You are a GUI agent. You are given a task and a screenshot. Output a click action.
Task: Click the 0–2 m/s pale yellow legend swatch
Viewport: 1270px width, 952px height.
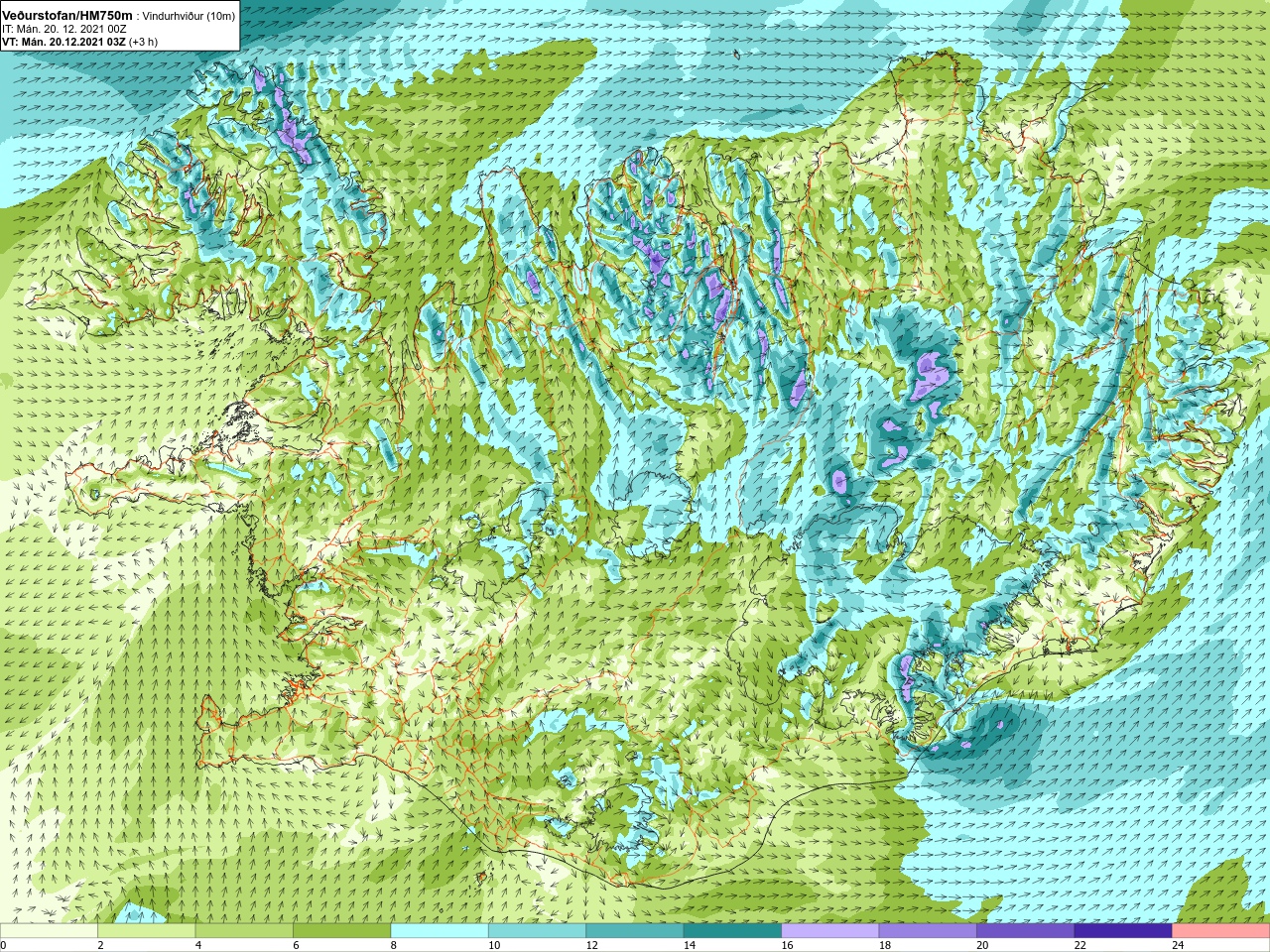coord(49,931)
